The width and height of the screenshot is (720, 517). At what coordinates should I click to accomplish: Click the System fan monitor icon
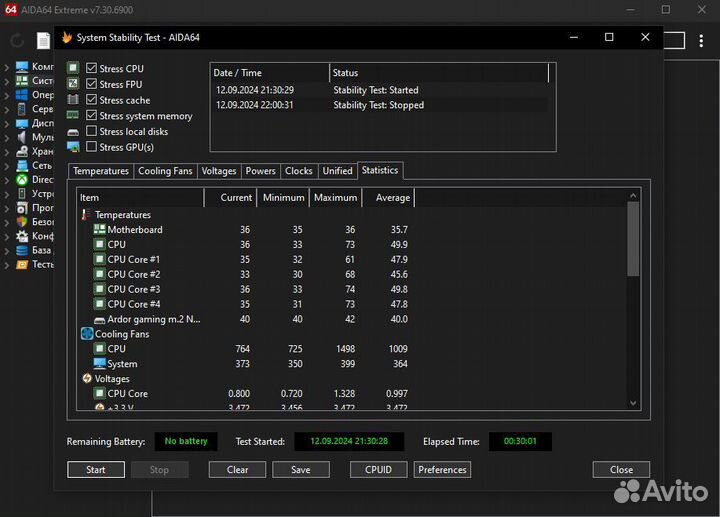pos(99,363)
